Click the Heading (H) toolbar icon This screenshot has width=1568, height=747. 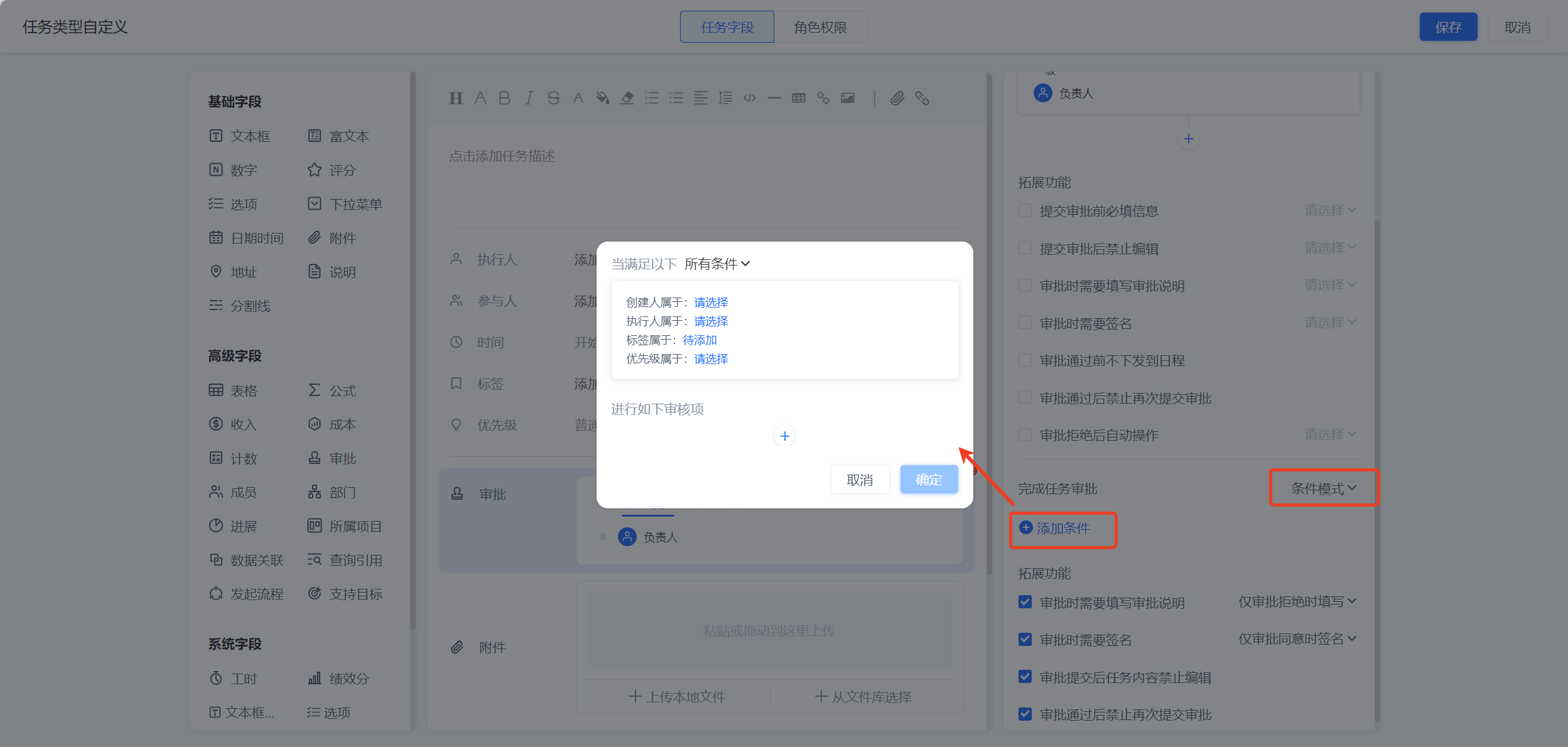click(x=456, y=98)
